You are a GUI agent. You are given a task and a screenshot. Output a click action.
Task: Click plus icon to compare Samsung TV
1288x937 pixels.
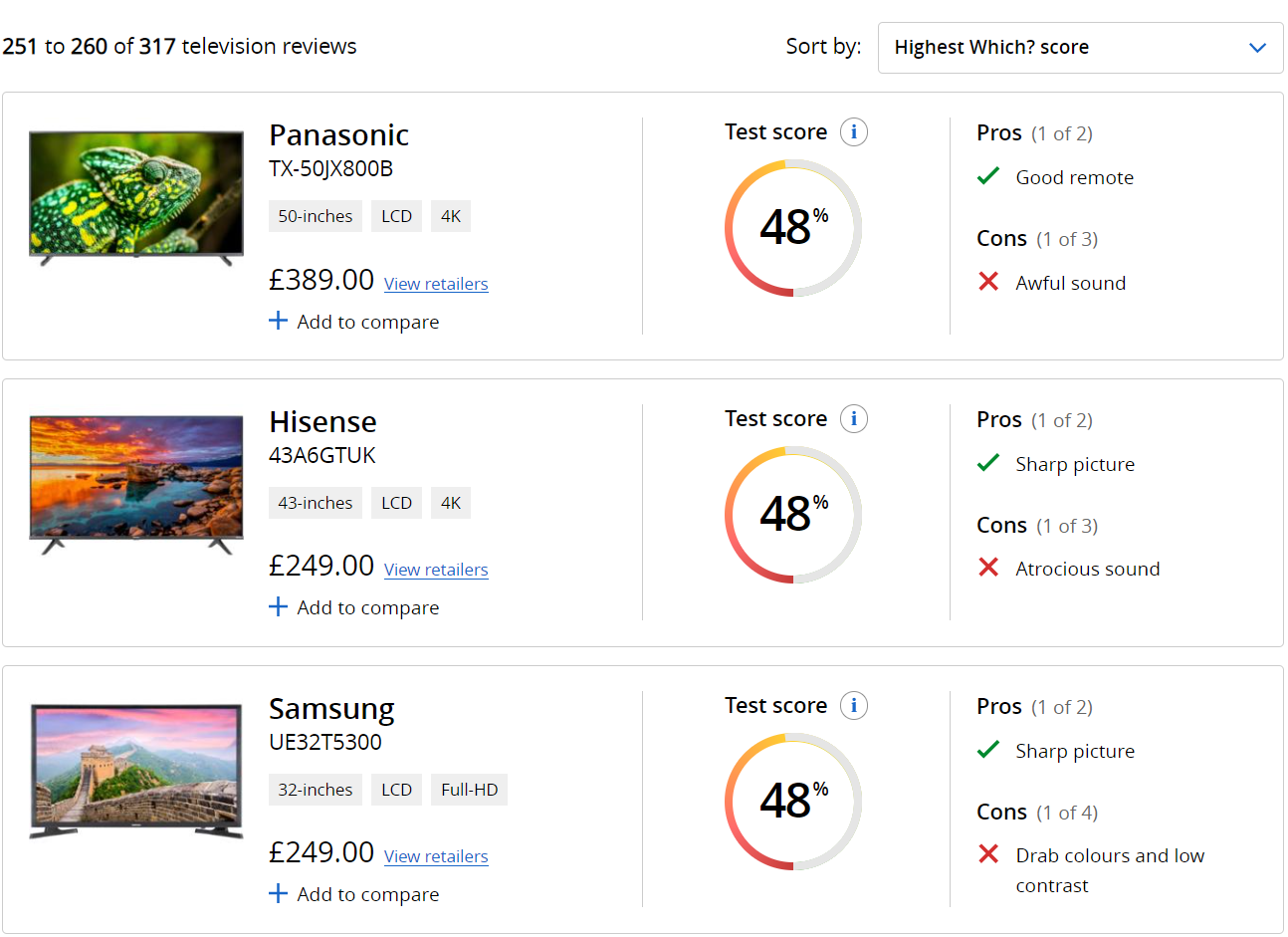[279, 894]
